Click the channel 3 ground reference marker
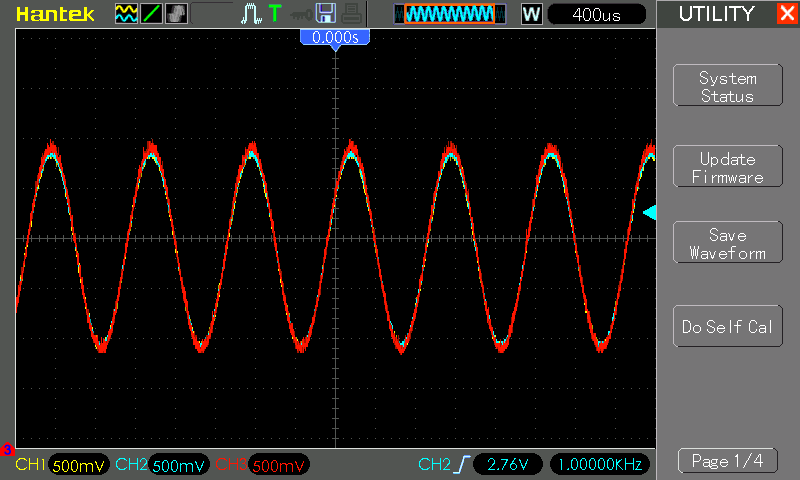The height and width of the screenshot is (480, 800). coord(7,450)
